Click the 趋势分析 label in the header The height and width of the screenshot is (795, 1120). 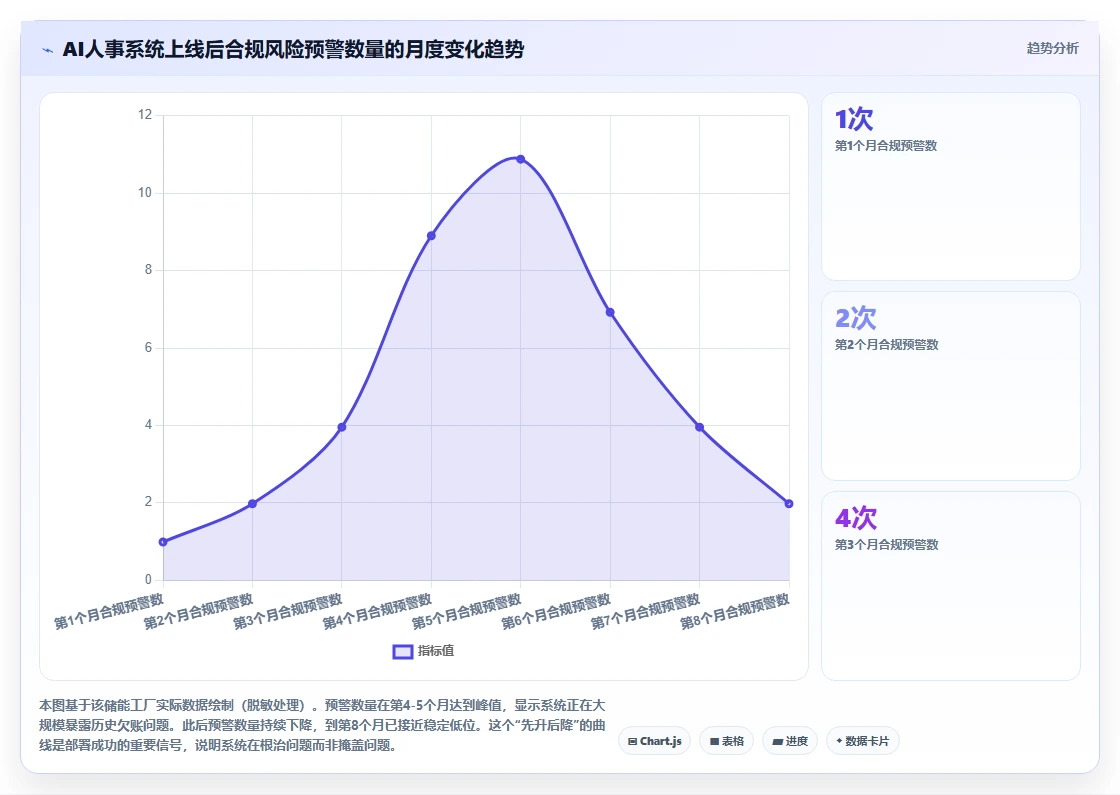pos(1052,49)
